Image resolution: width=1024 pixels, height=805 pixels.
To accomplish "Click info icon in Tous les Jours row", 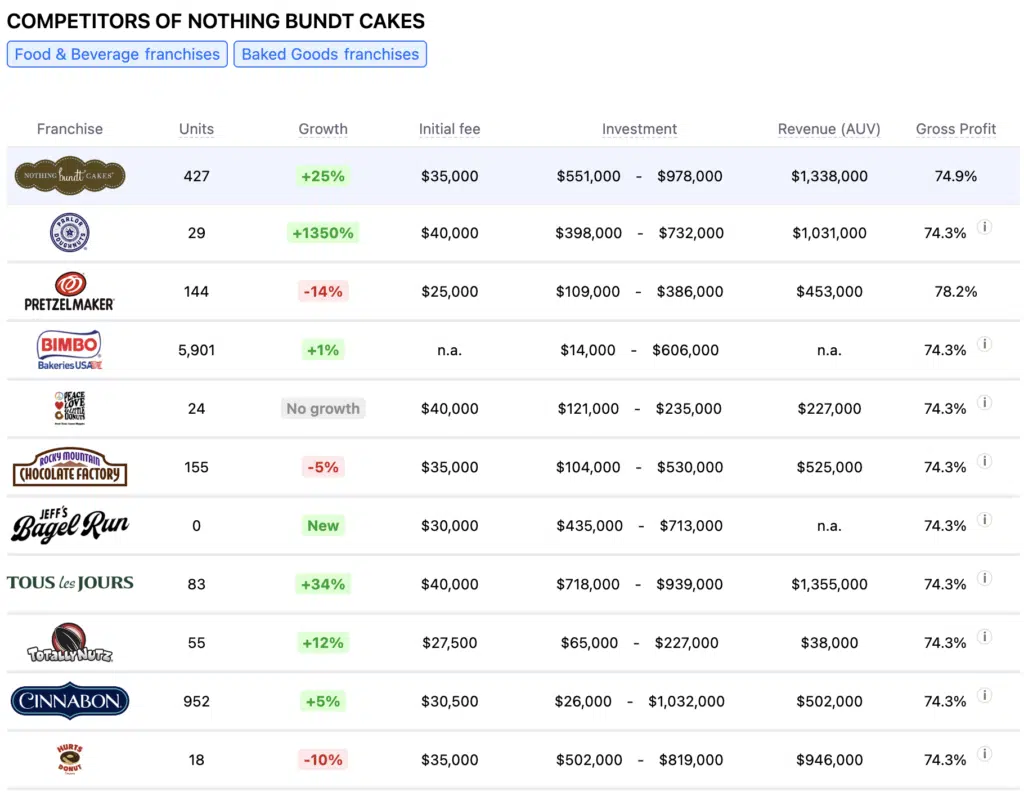I will click(985, 578).
